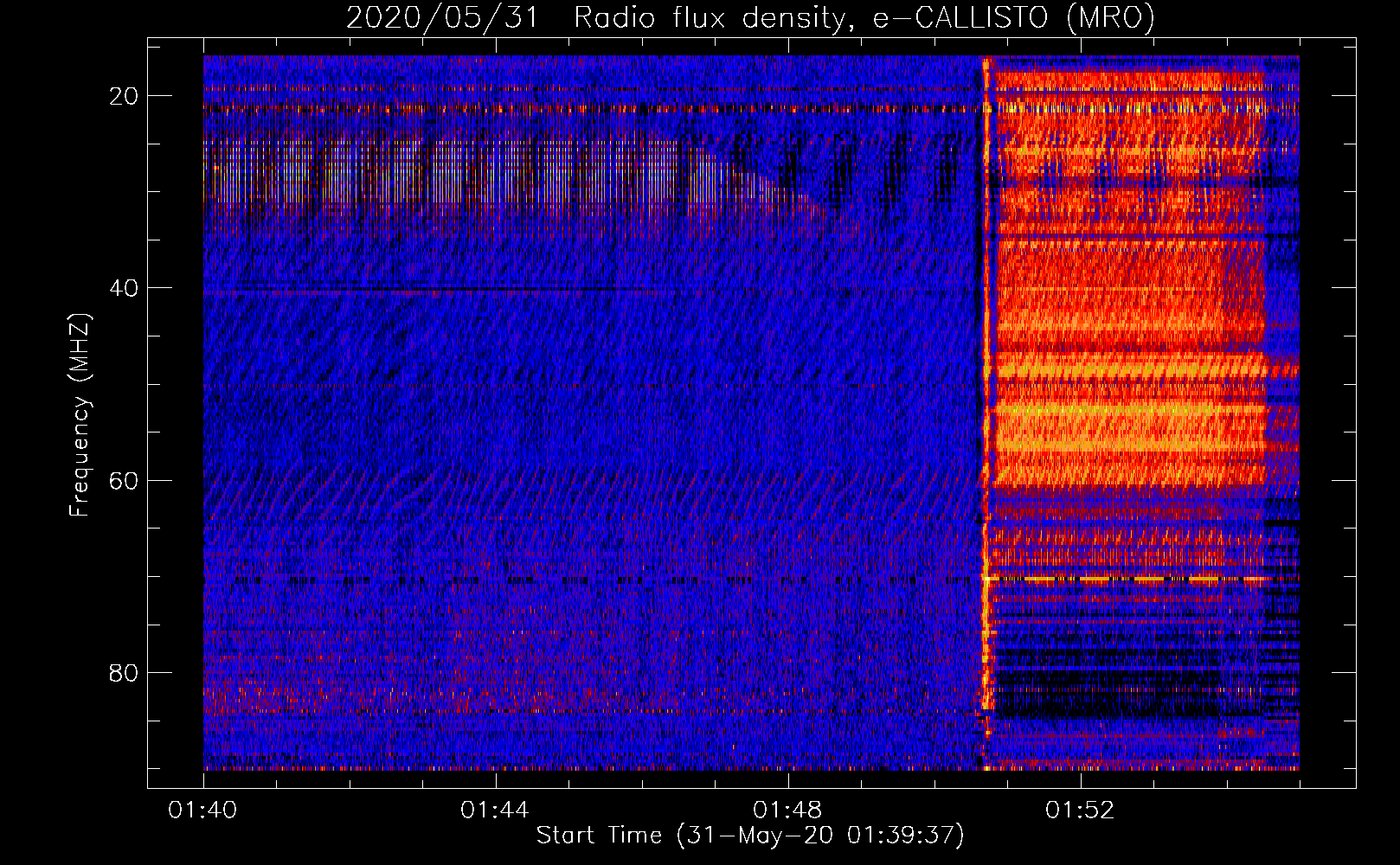Viewport: 1400px width, 865px height.
Task: Click the 'Frequency (MHZ)' y-axis label
Action: 80,415
